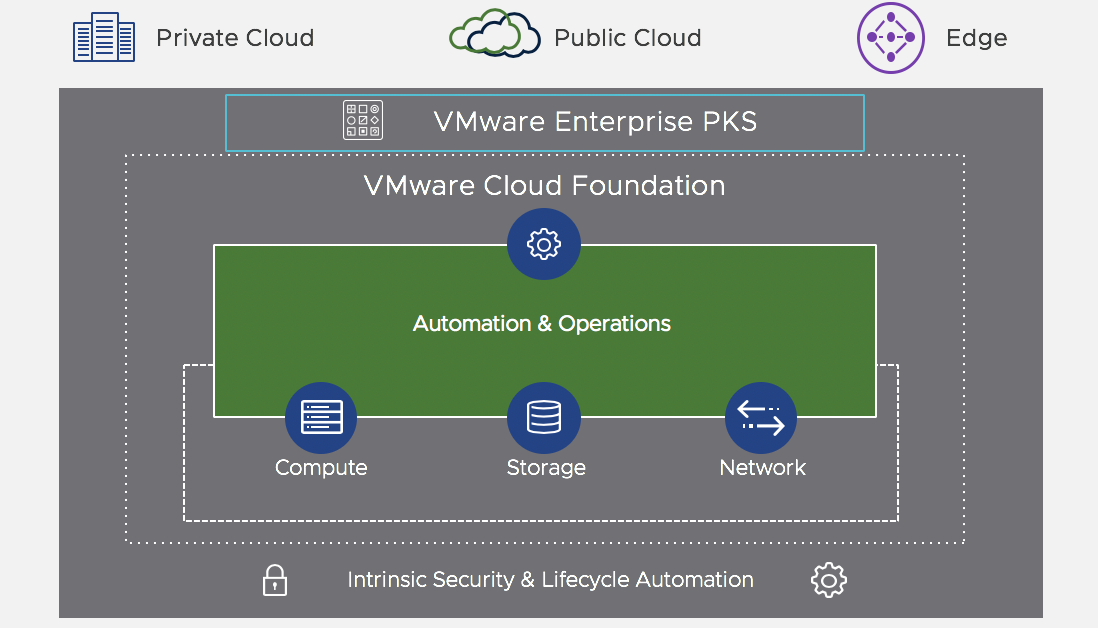Screen dimensions: 1098x628
Task: Click the Storage database icon
Action: pyautogui.click(x=544, y=418)
